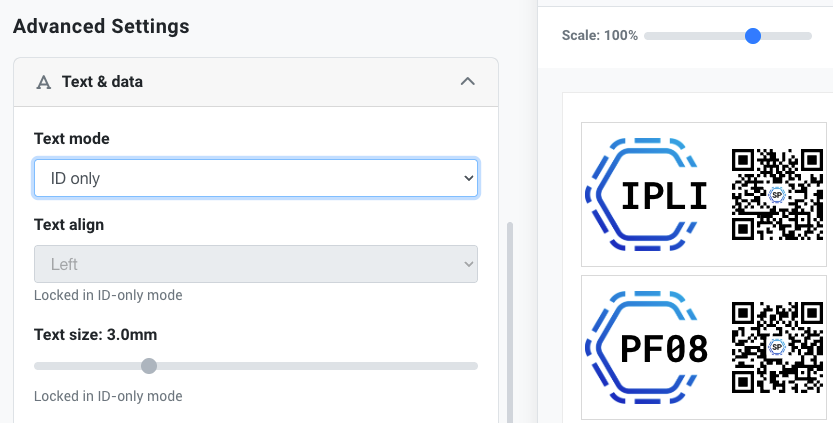Collapse the Text & data section chevron

point(468,82)
